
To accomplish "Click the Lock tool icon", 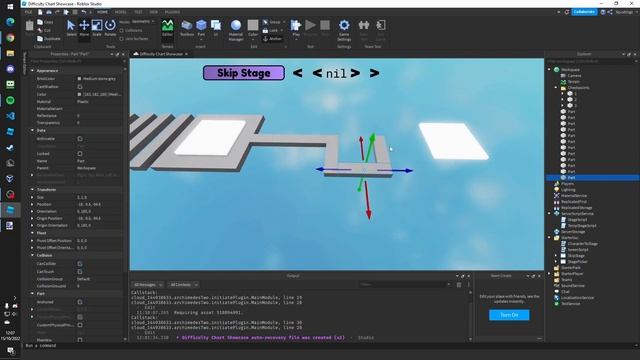I will (x=265, y=30).
